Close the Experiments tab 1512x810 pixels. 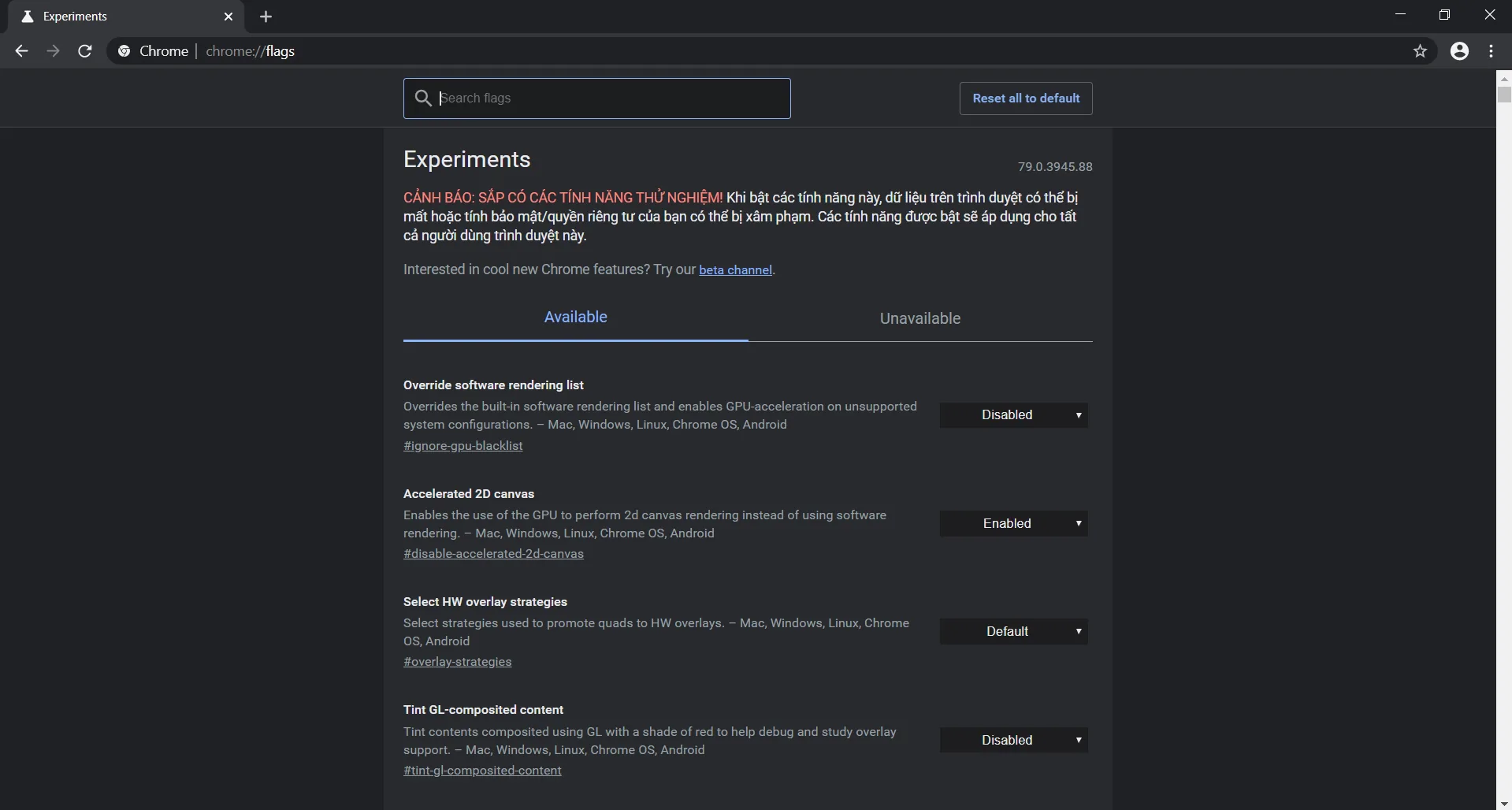coord(228,17)
